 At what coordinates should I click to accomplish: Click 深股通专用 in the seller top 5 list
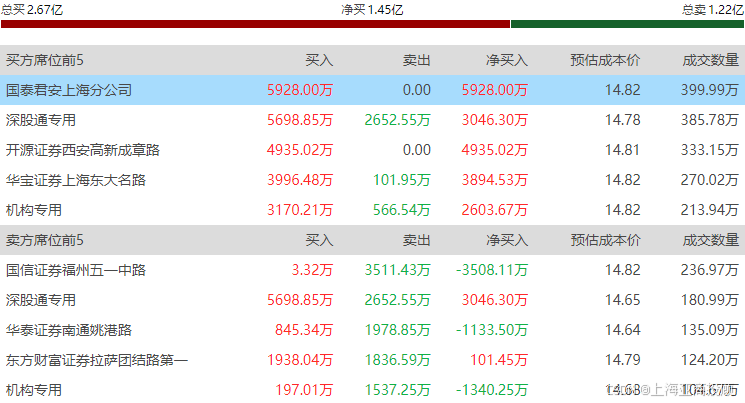(x=41, y=300)
